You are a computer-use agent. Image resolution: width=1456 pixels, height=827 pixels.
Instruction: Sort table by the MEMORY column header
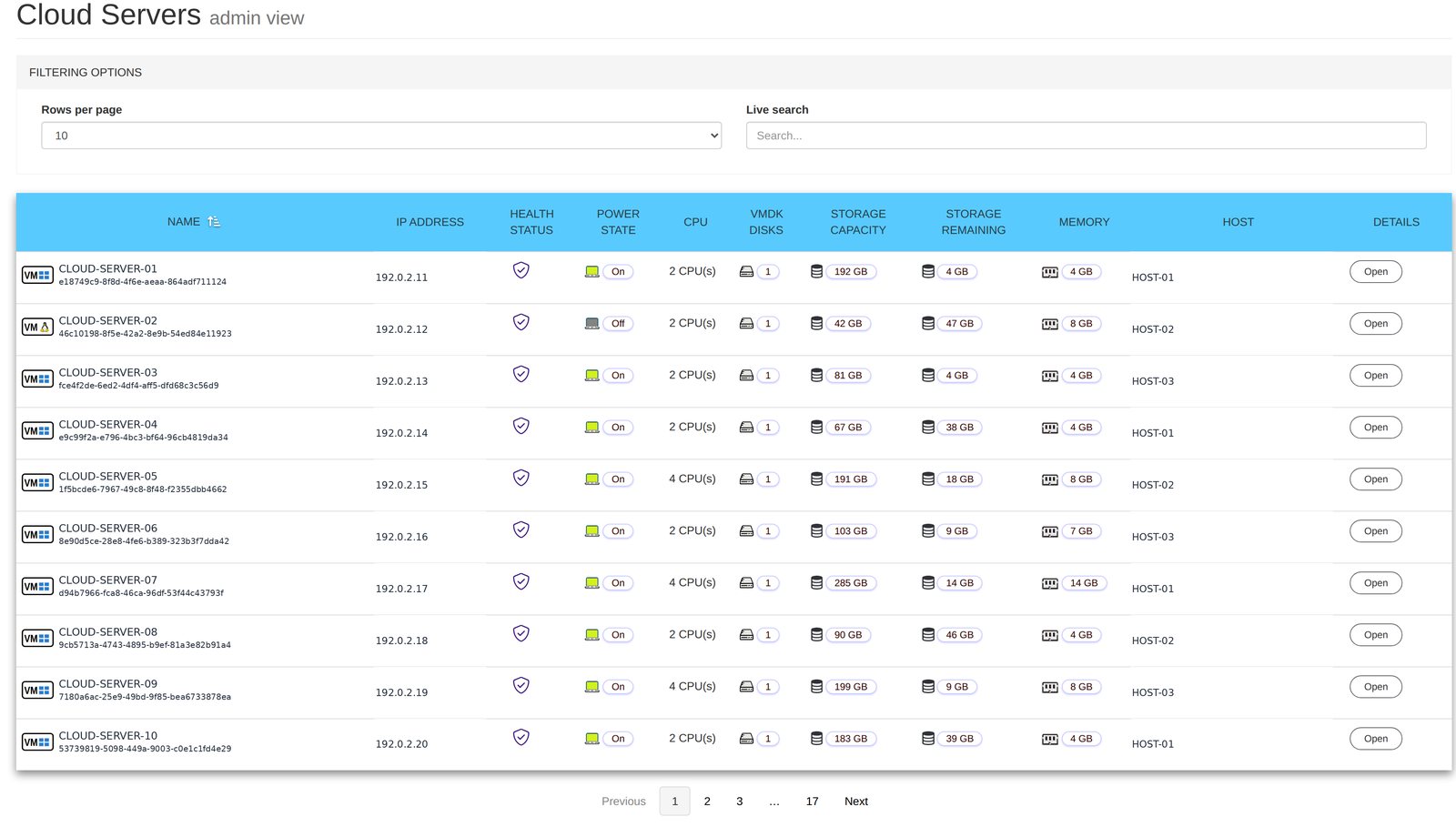point(1084,222)
